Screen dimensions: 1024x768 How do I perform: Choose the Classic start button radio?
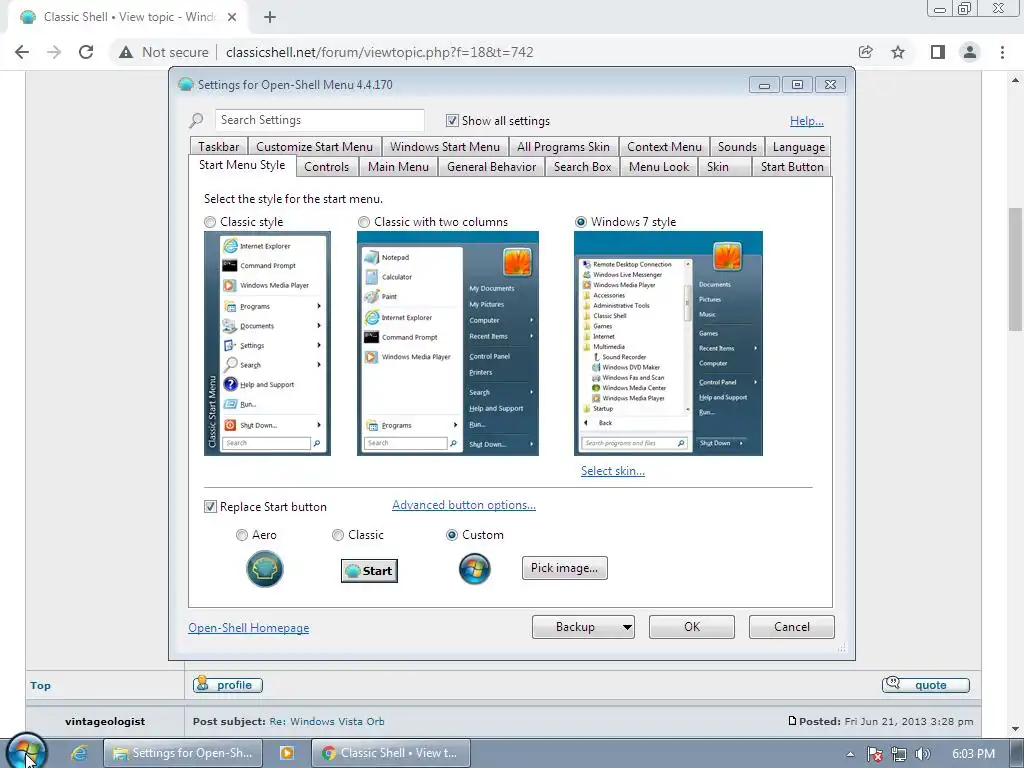[338, 535]
